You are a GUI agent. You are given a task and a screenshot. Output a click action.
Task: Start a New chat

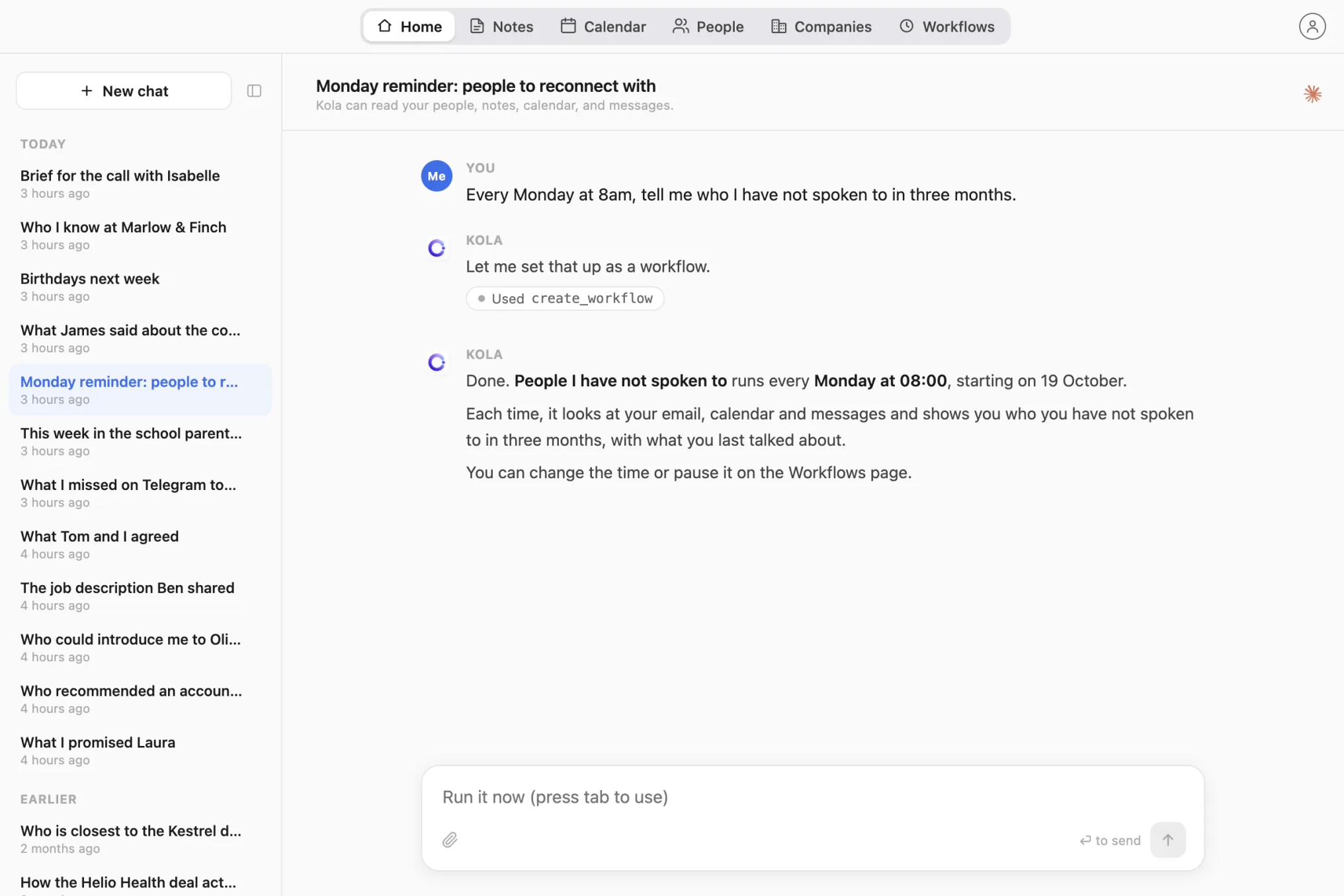coord(124,91)
